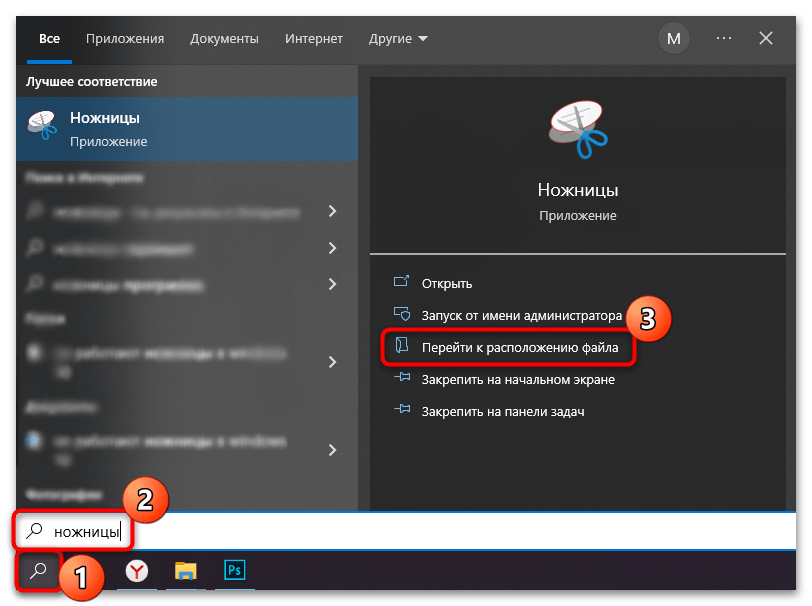Expand the first web search result chevron
Screen dimensions: 812x606
tap(332, 211)
